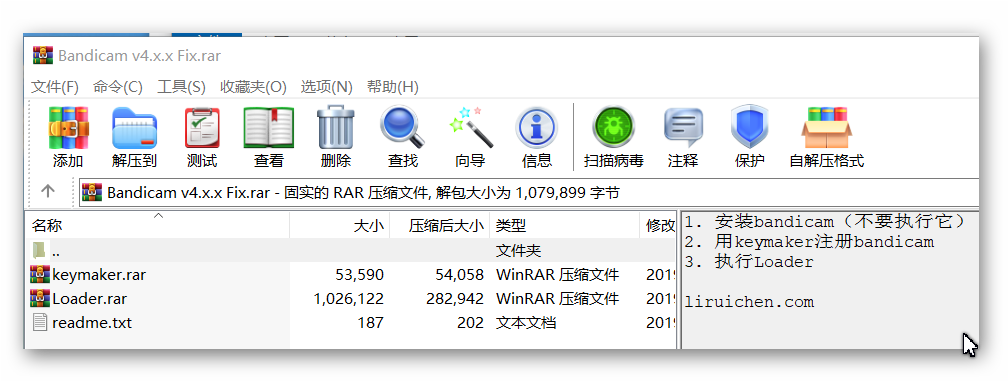Open the 查看 (View) book icon
This screenshot has height=381, width=1008.
pos(269,128)
